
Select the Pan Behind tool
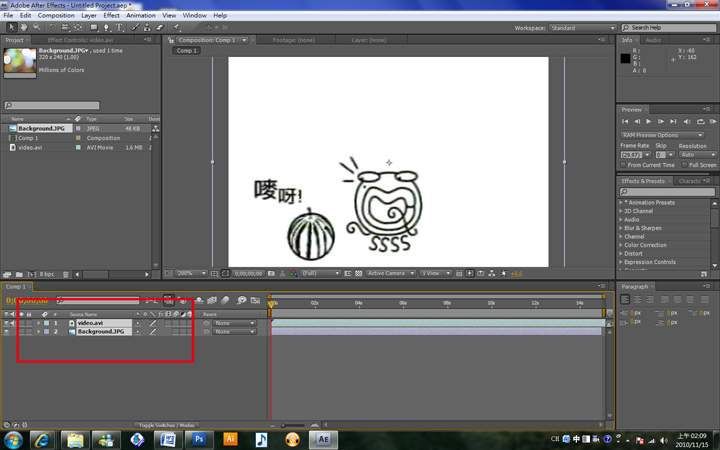click(x=78, y=27)
